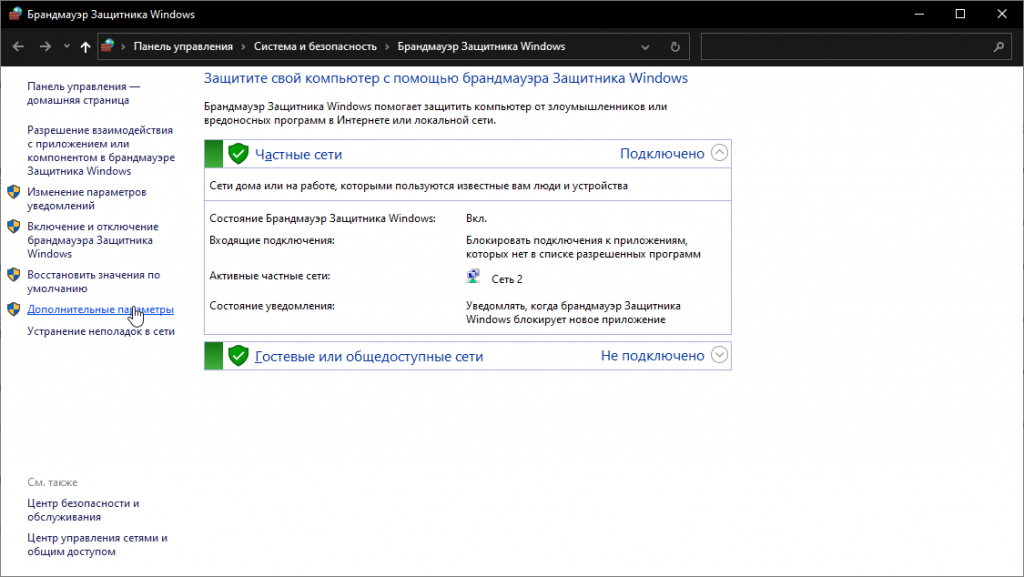
Task: Click the Не подключено status text
Action: click(652, 356)
